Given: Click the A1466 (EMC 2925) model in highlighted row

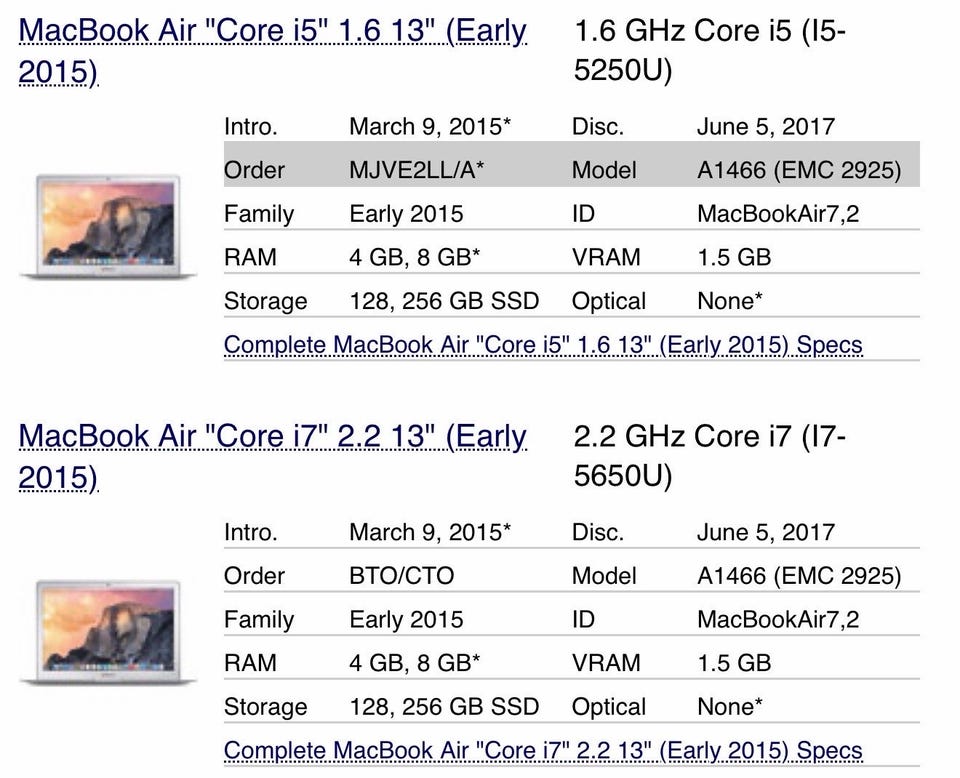Looking at the screenshot, I should click(798, 170).
